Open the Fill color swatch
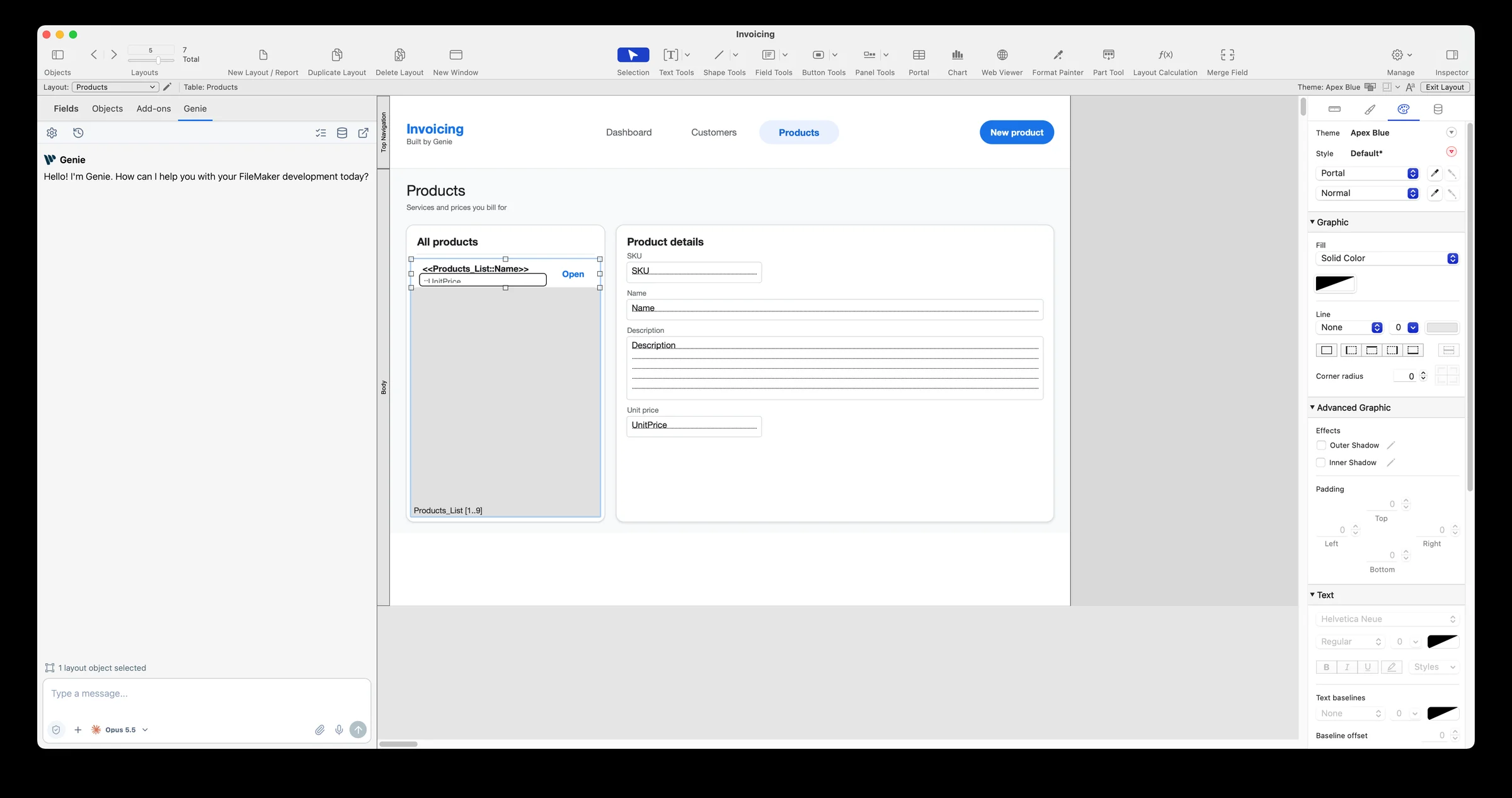Screen dimensions: 1512x798 click(x=1335, y=284)
